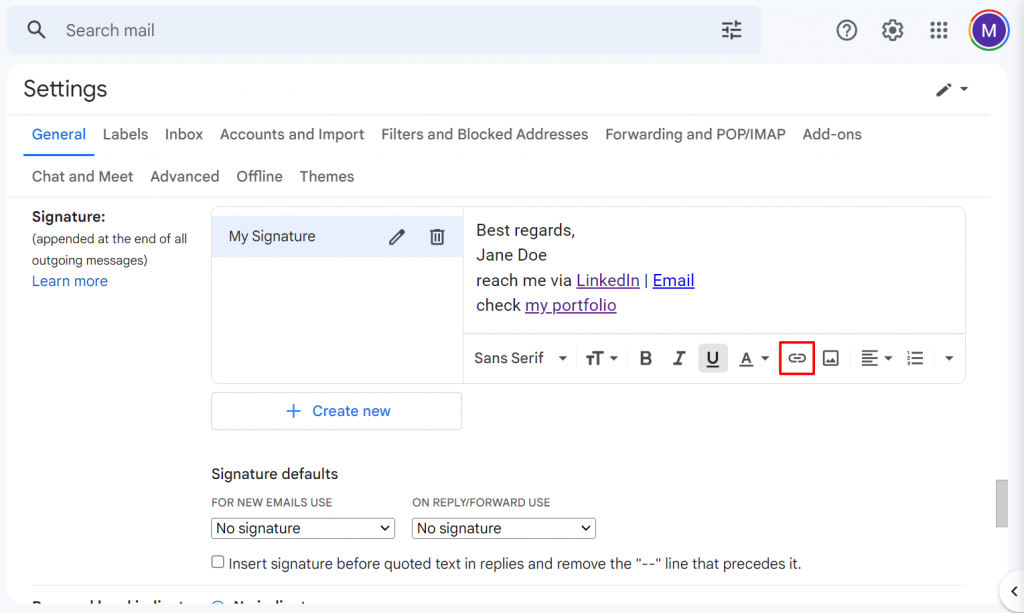Open the numbered list option

point(915,358)
